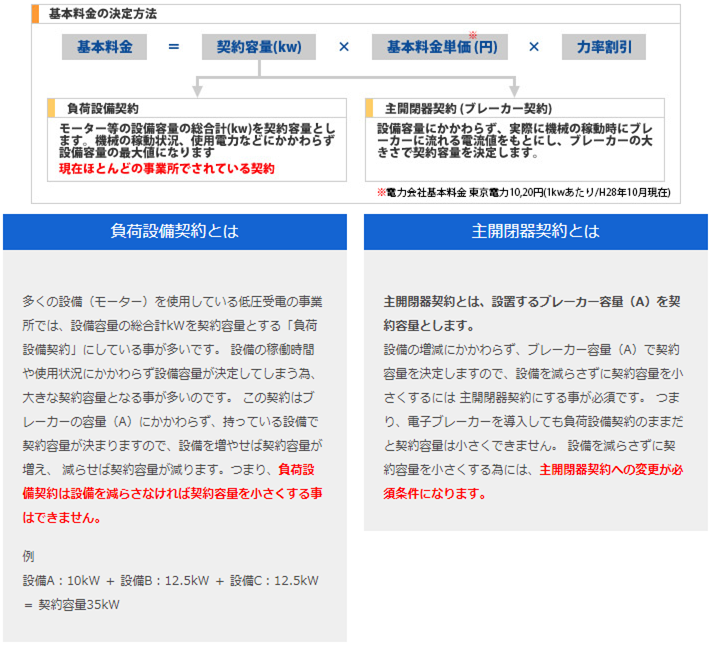Screen dimensions: 711x646
Task: Click bold text 約容量とします。
Action: point(429,325)
